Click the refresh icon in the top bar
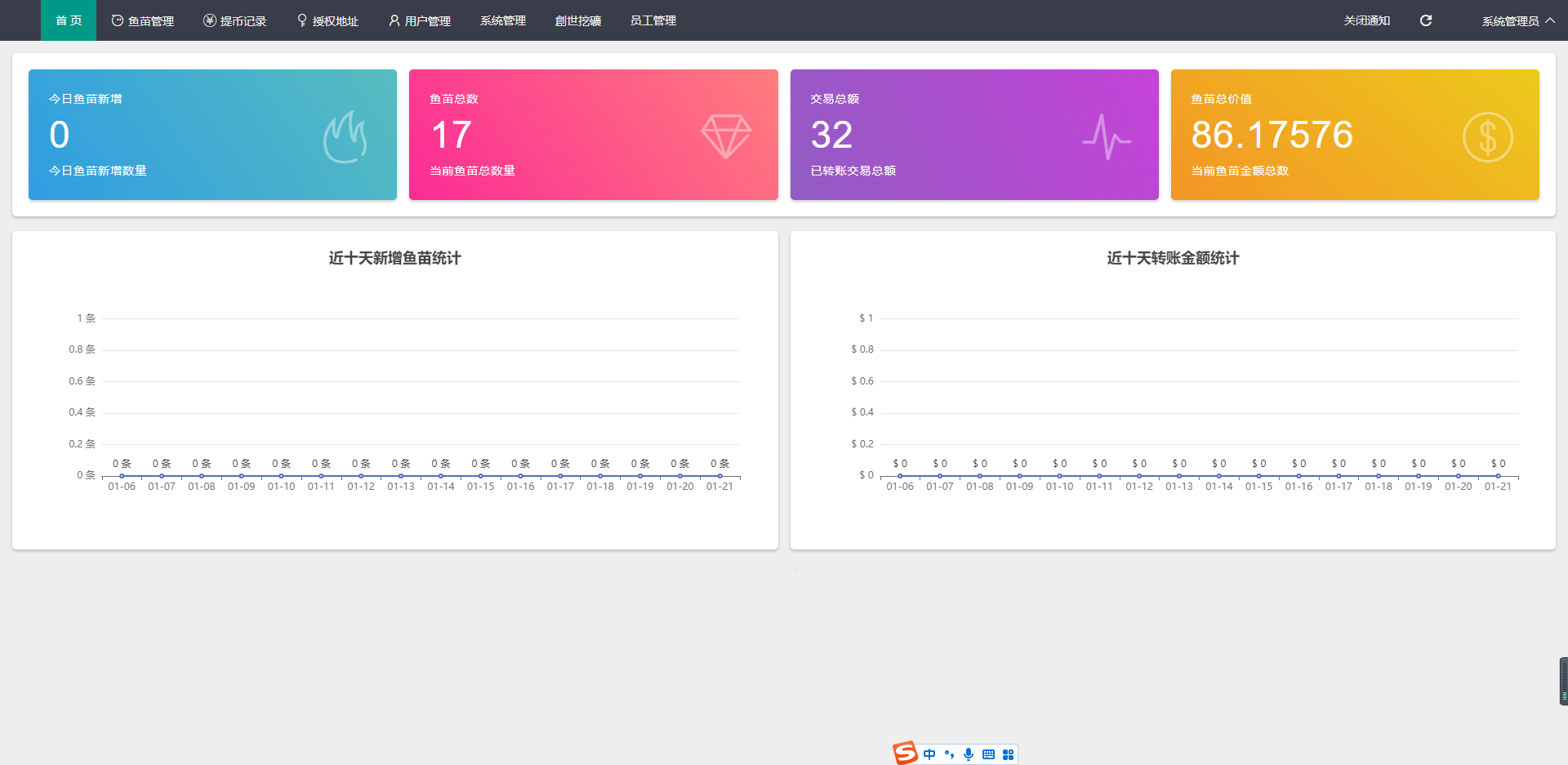 pos(1426,20)
